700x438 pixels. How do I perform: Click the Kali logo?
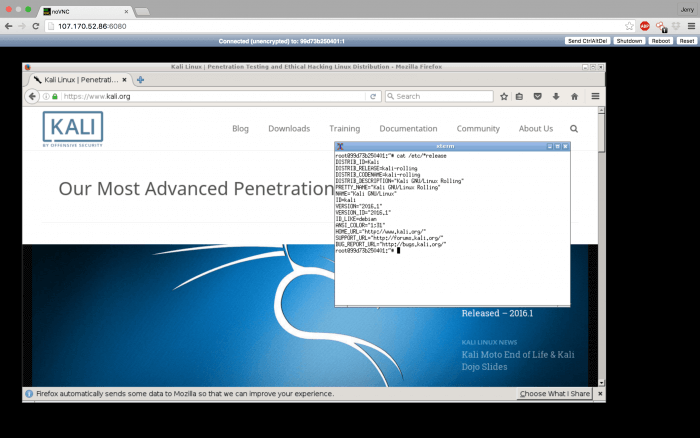tap(73, 129)
